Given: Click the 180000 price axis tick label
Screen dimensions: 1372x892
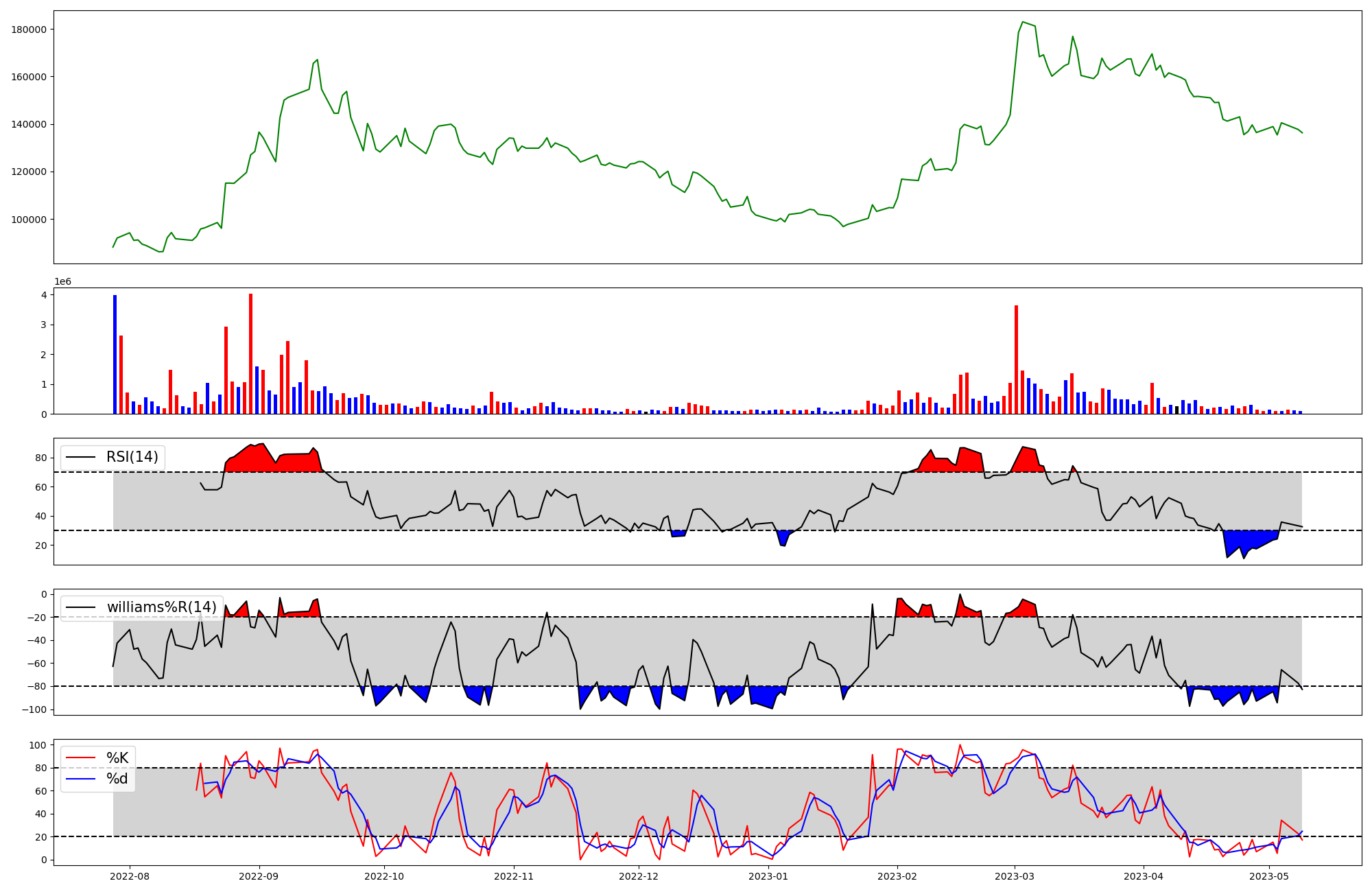Looking at the screenshot, I should coord(29,30).
